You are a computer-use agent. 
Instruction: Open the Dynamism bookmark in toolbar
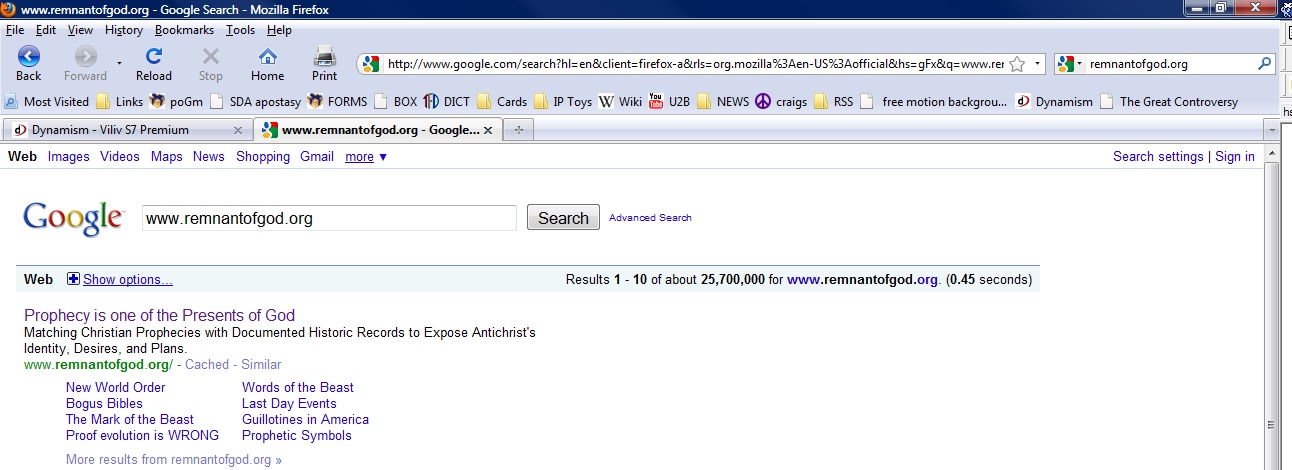coord(1054,101)
